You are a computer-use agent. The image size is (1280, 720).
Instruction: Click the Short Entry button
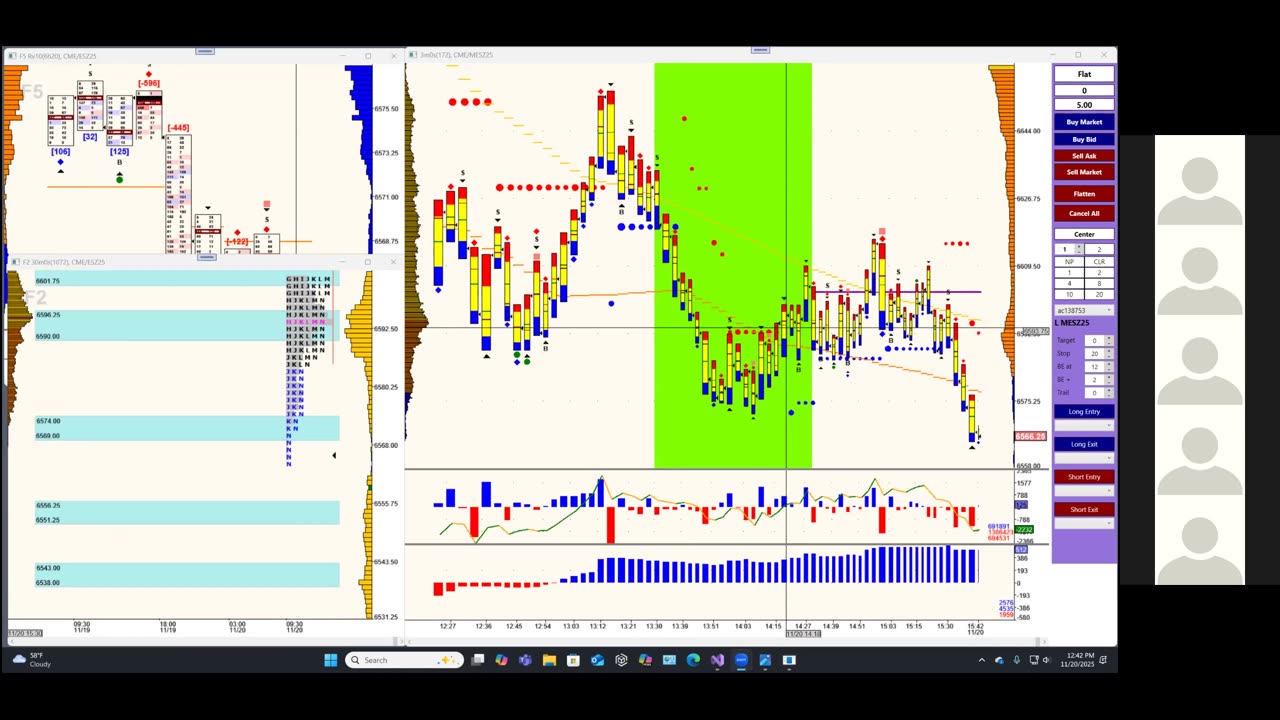1084,477
